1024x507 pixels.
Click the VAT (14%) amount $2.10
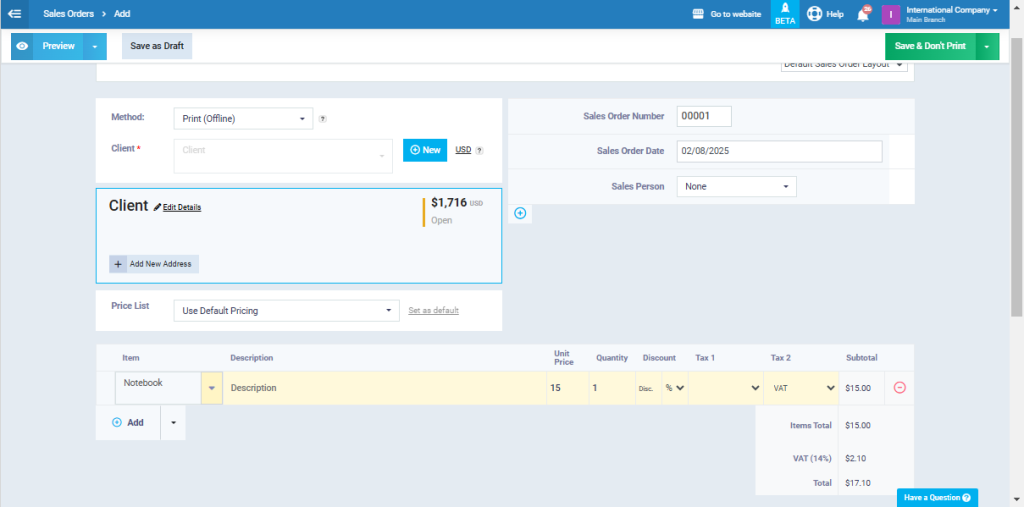pos(856,458)
